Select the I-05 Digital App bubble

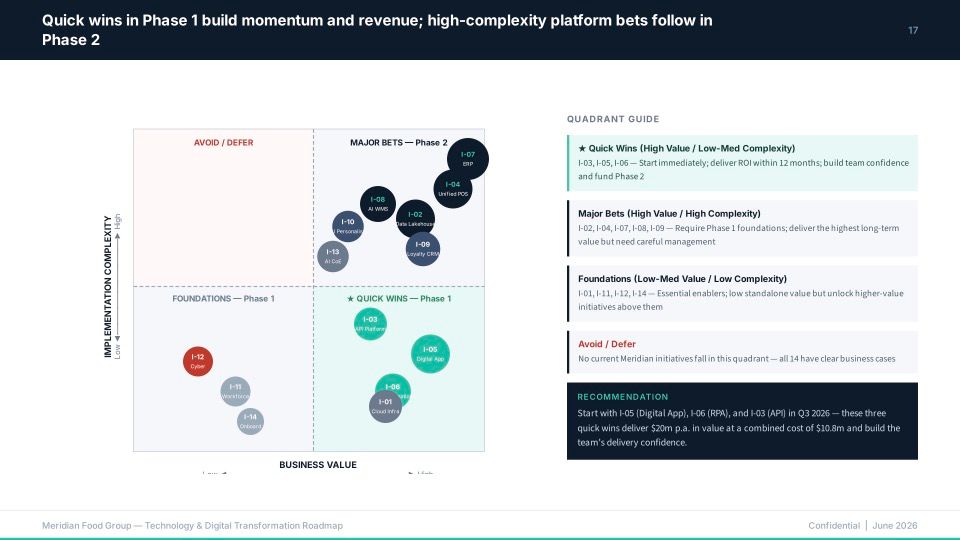pyautogui.click(x=430, y=354)
